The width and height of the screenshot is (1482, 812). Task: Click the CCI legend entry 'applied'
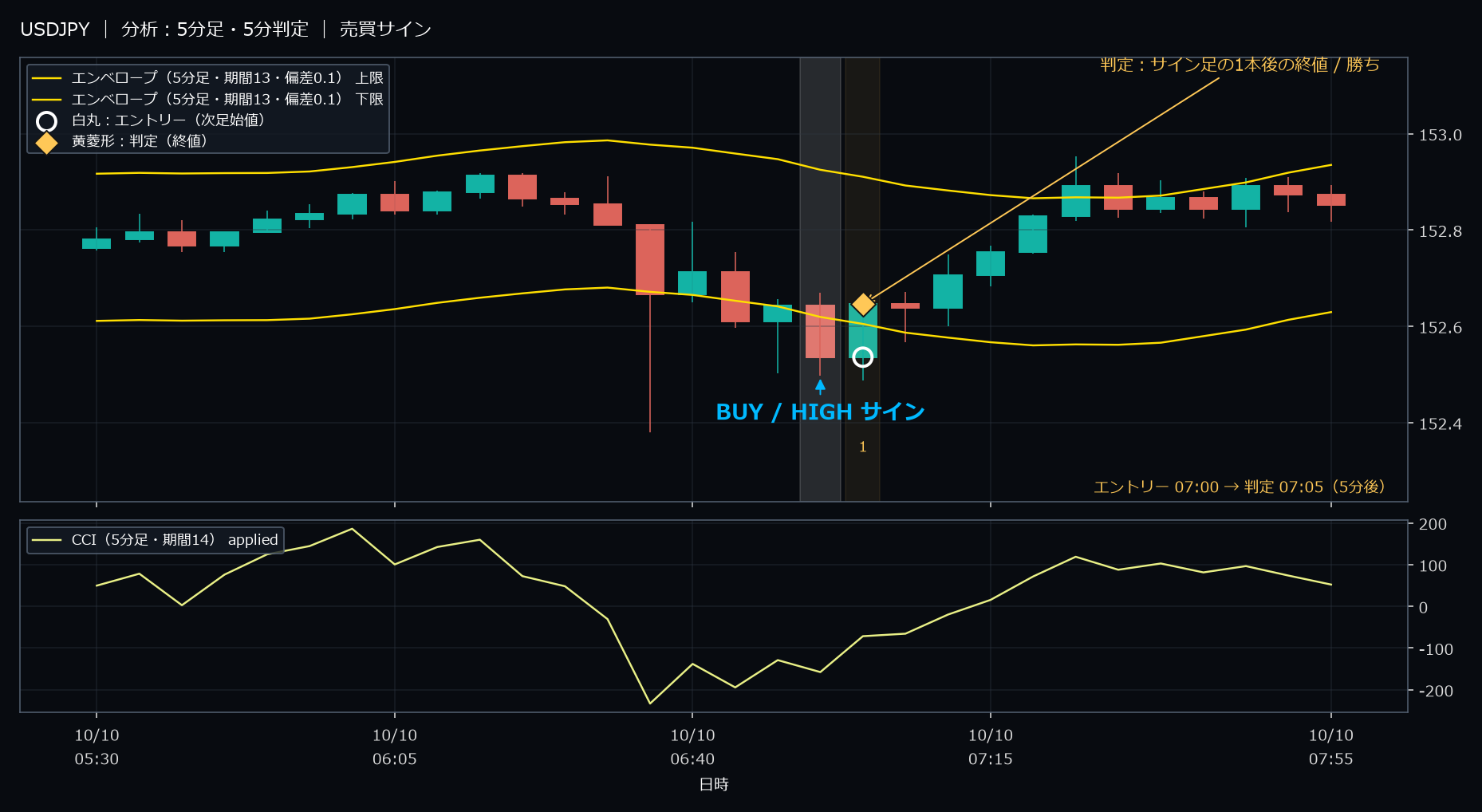(156, 540)
